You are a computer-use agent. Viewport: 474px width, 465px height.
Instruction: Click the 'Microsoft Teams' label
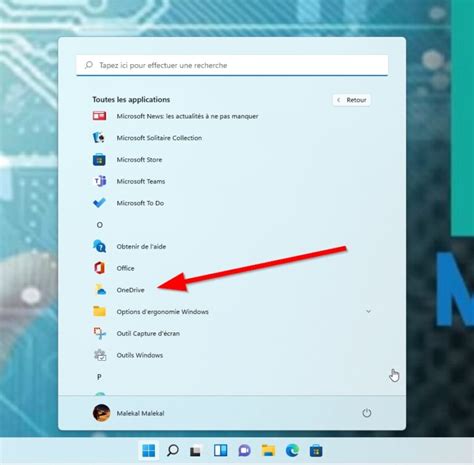(x=141, y=181)
